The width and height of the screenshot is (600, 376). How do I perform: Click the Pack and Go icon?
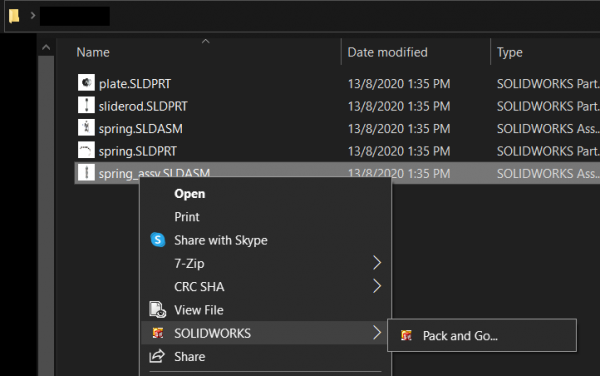pyautogui.click(x=406, y=335)
